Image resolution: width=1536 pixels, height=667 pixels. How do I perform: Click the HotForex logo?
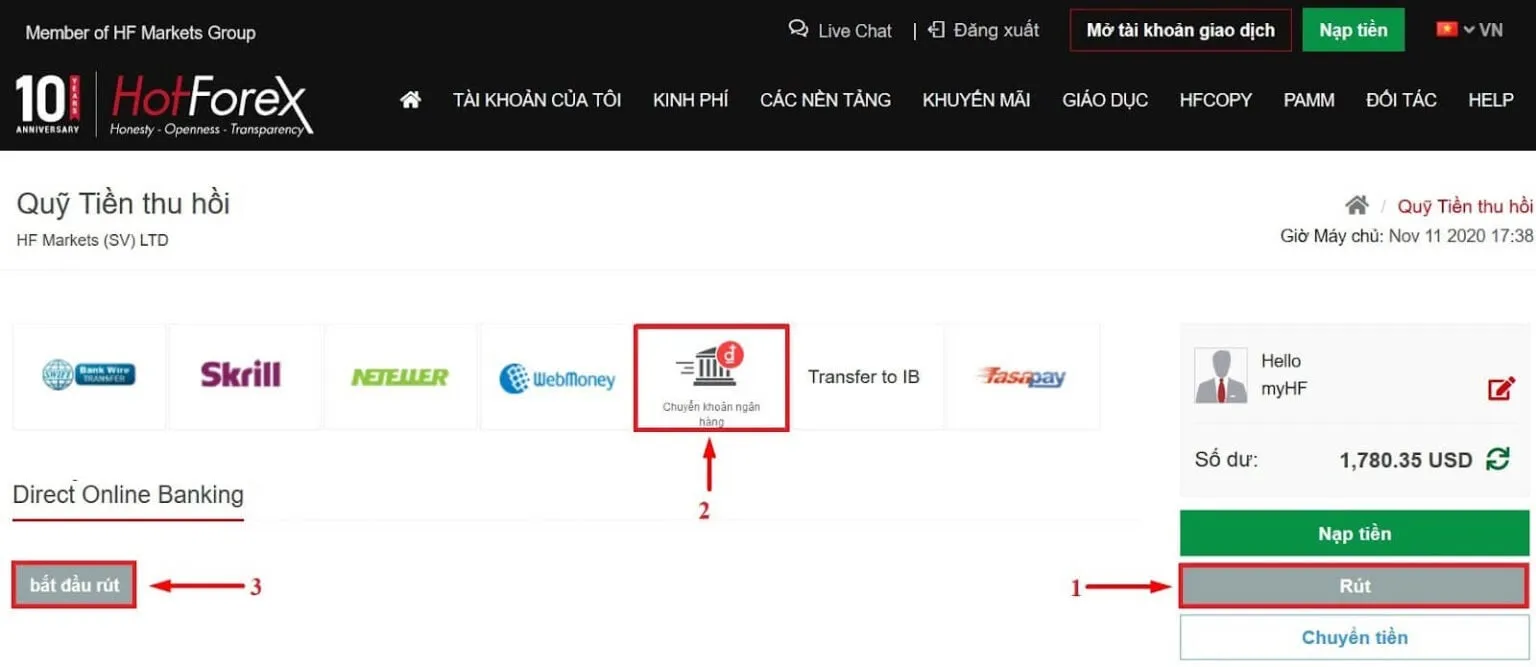click(211, 105)
